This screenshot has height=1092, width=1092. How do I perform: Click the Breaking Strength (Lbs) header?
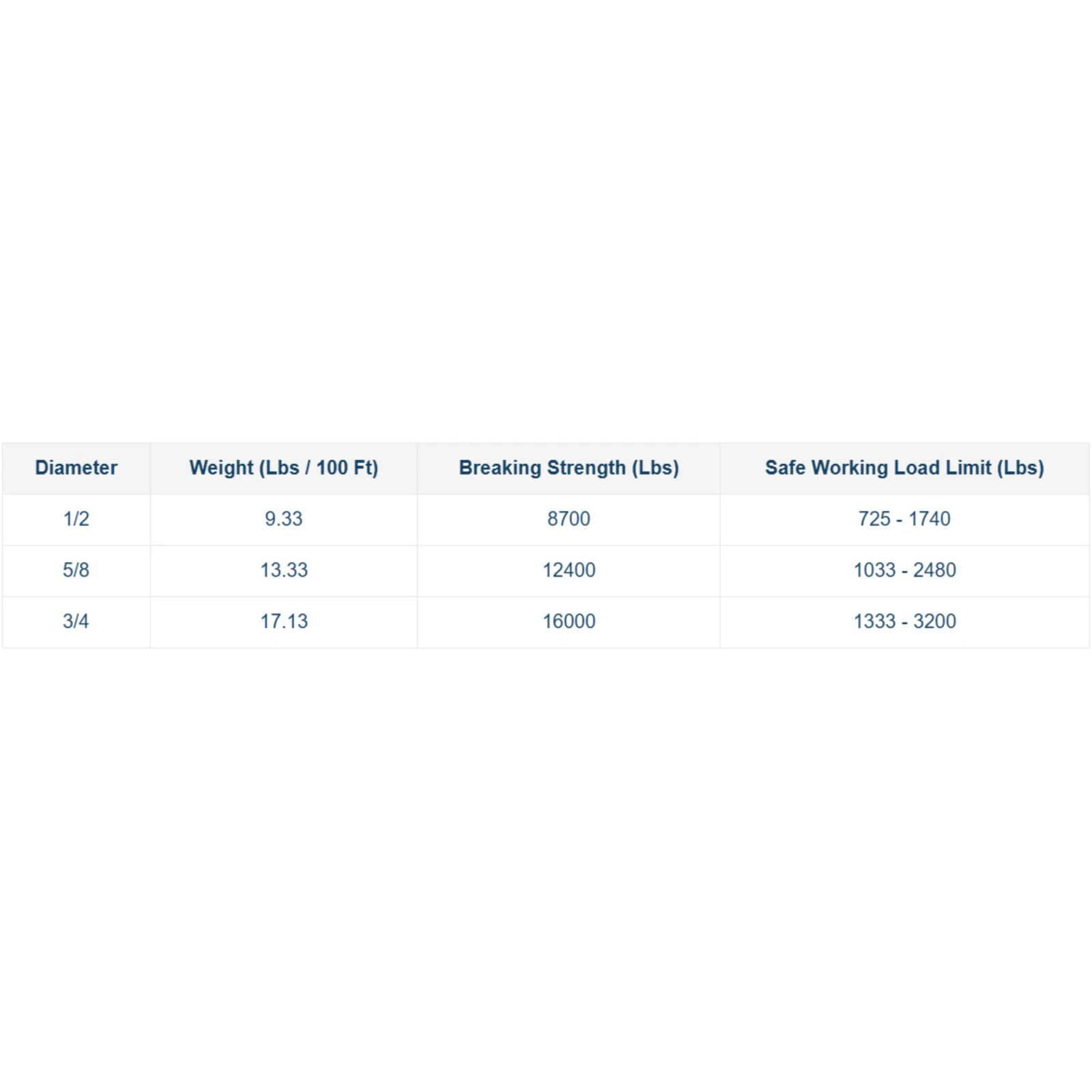(569, 468)
